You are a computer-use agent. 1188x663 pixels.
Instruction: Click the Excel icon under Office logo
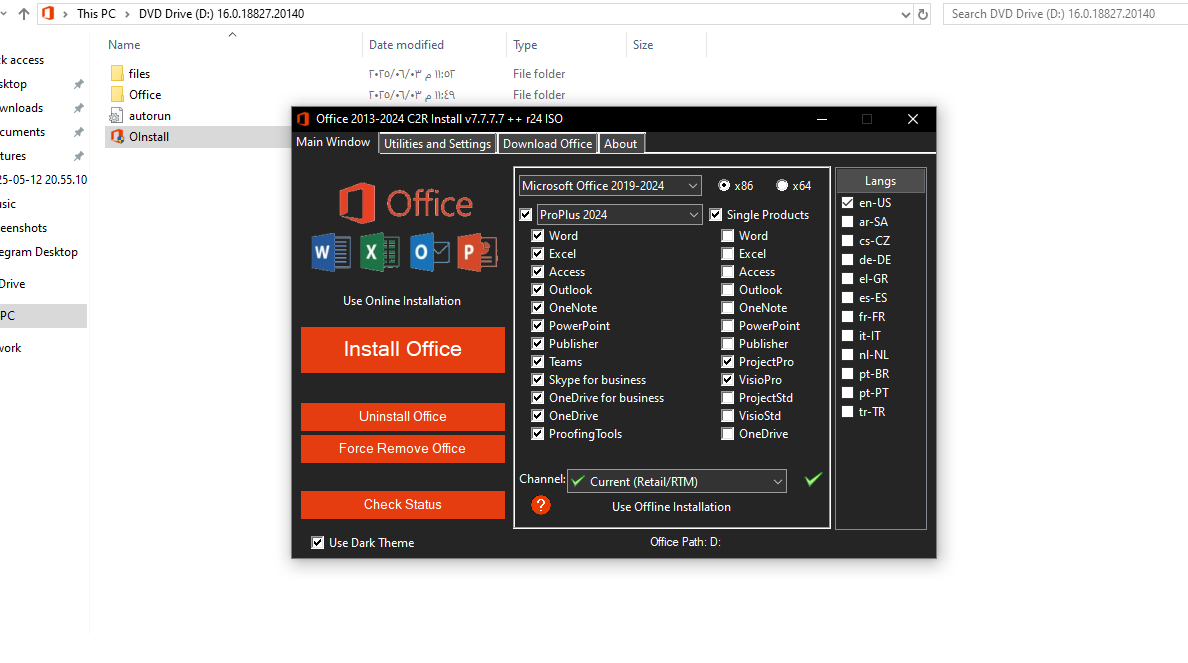click(x=380, y=252)
